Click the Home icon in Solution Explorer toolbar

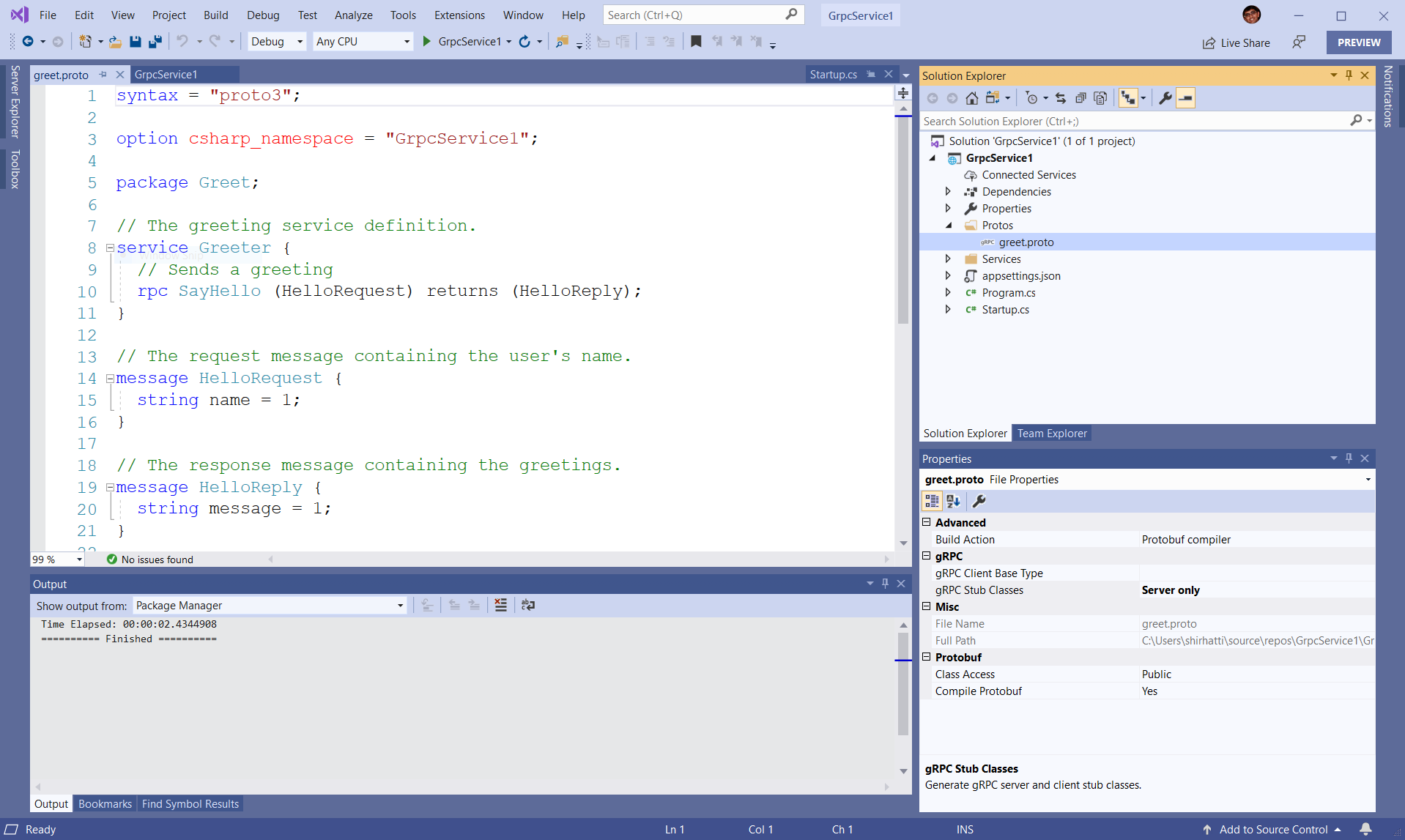pyautogui.click(x=974, y=97)
